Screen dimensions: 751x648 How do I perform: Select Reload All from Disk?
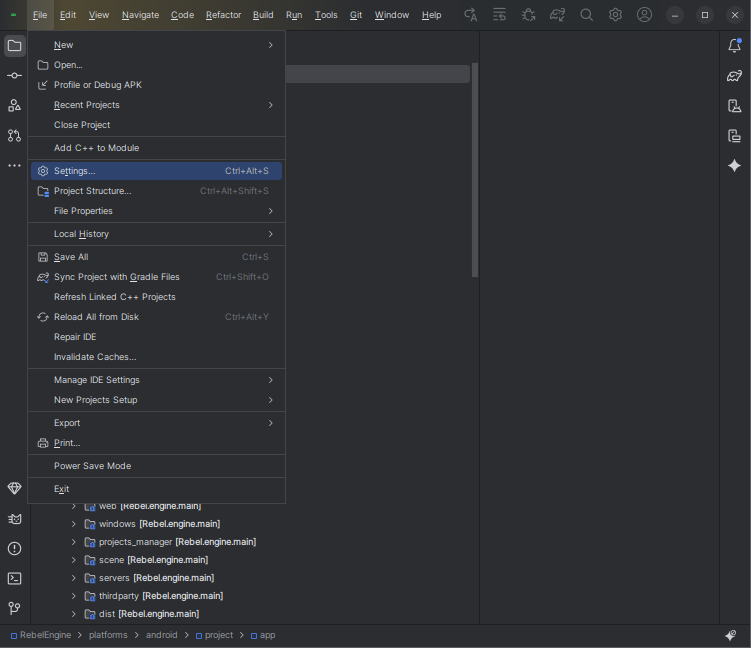tap(156, 317)
